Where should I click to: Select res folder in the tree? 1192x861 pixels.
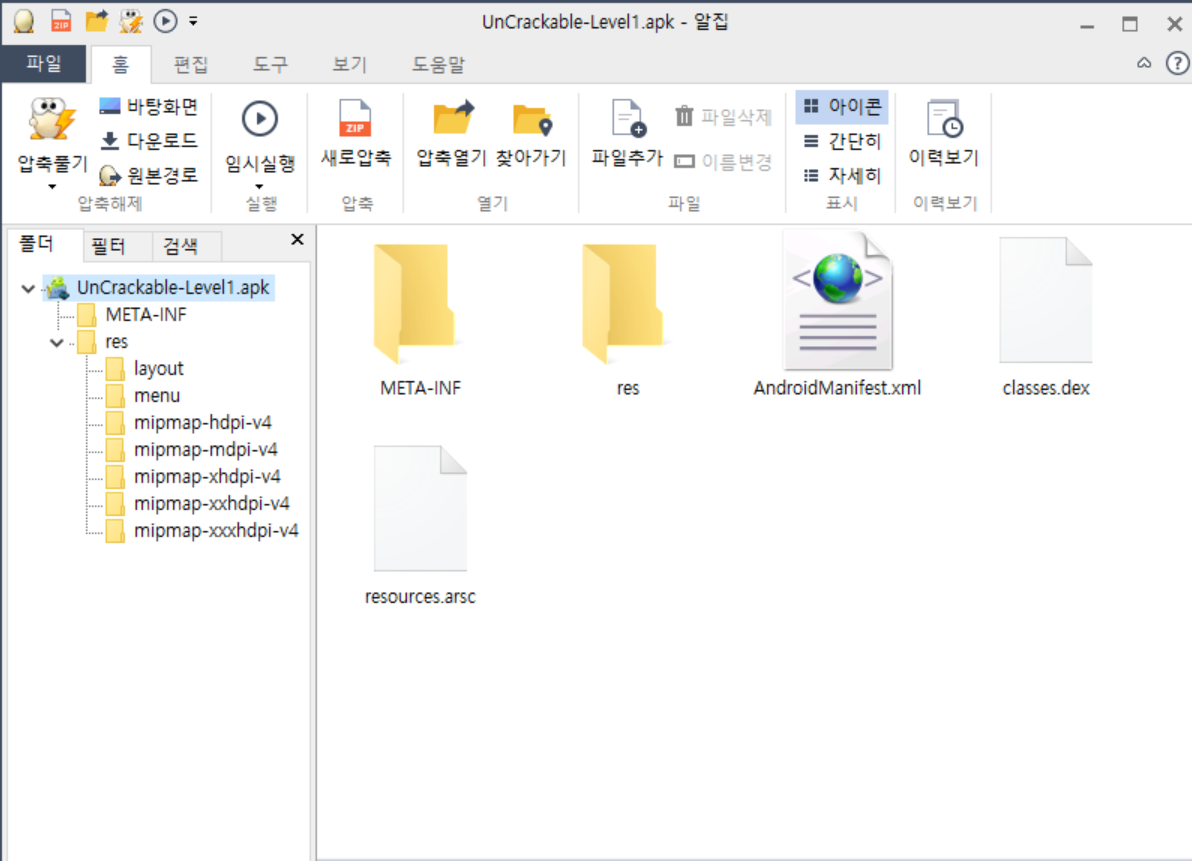(116, 342)
